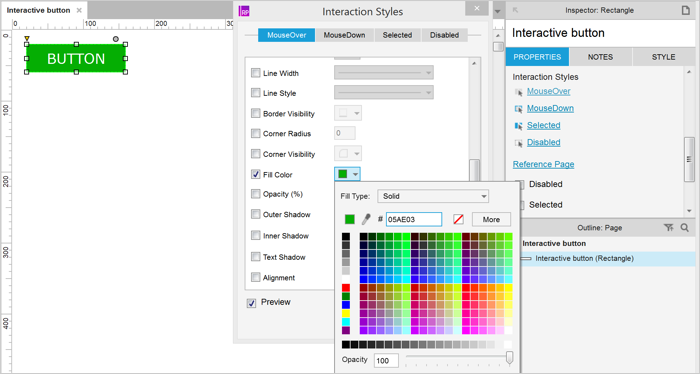Click the Interaction Styles dialog scrollbar thumb

(x=474, y=170)
